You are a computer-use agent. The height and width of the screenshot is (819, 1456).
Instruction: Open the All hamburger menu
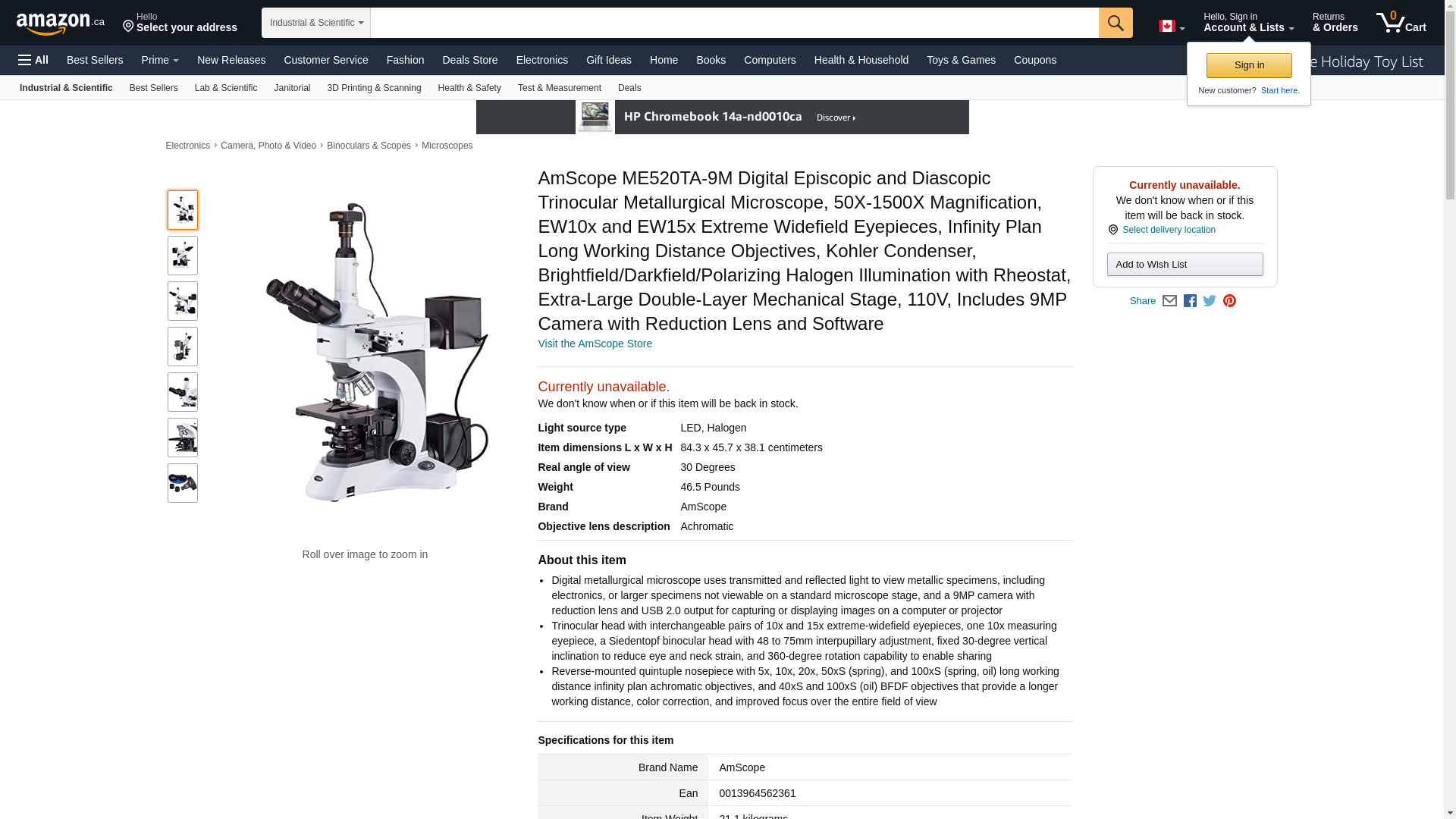click(33, 60)
